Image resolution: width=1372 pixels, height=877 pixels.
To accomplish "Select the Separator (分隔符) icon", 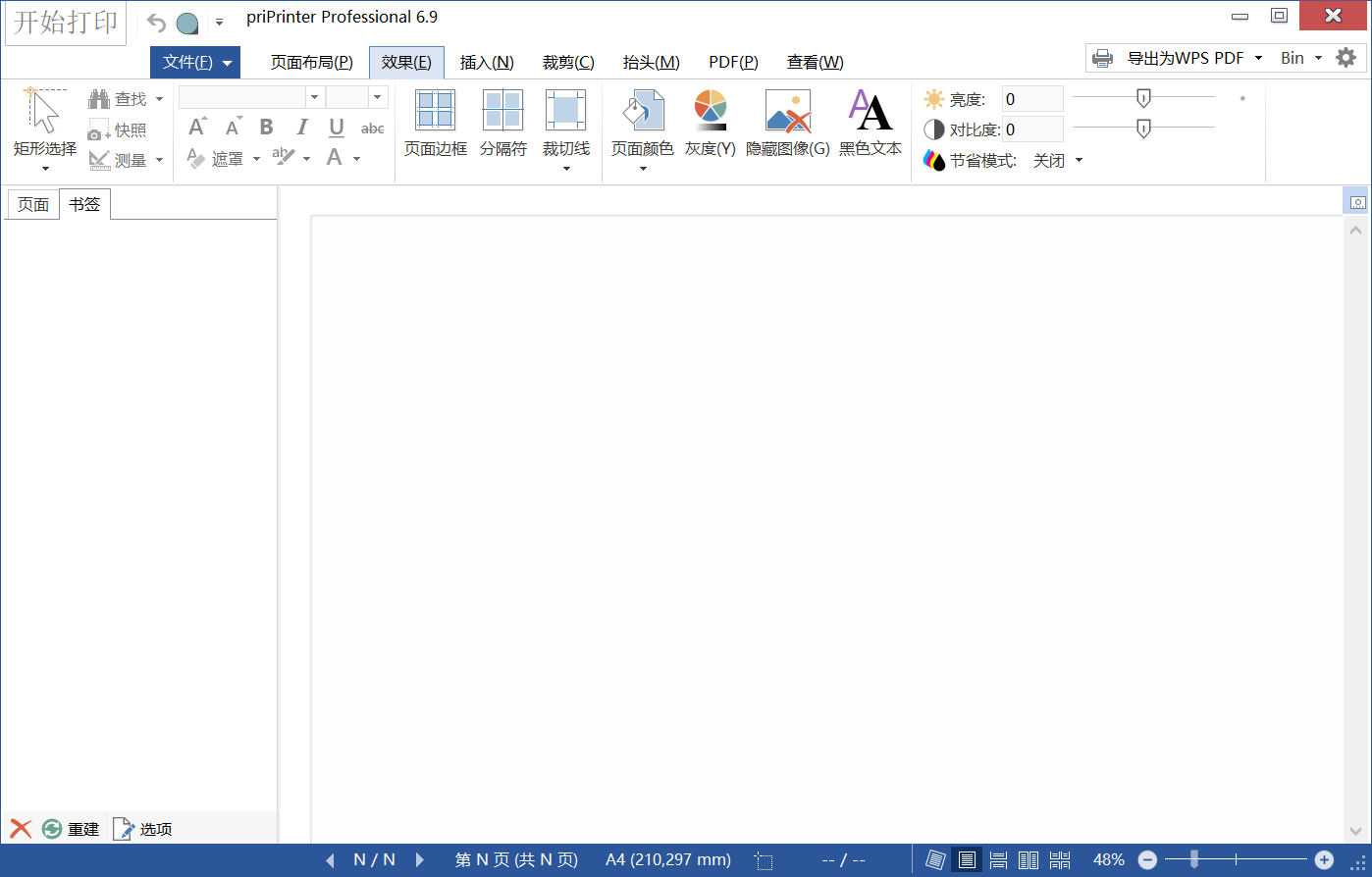I will [x=502, y=111].
